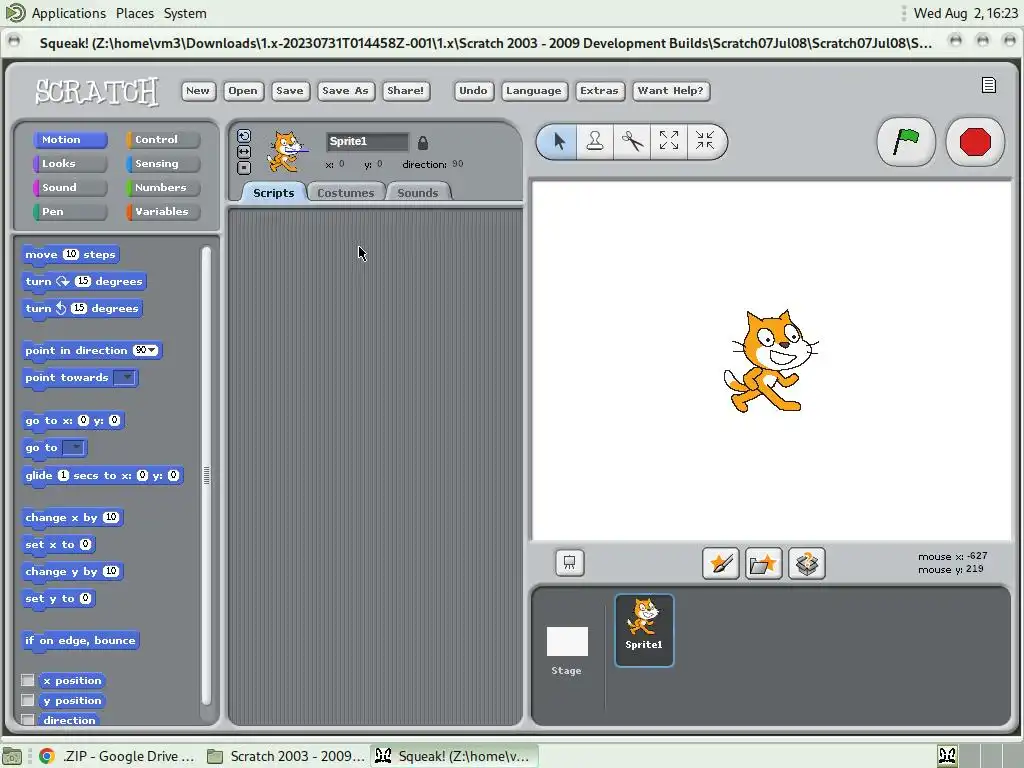The width and height of the screenshot is (1024, 768).
Task: Open the Places menu
Action: pyautogui.click(x=135, y=13)
